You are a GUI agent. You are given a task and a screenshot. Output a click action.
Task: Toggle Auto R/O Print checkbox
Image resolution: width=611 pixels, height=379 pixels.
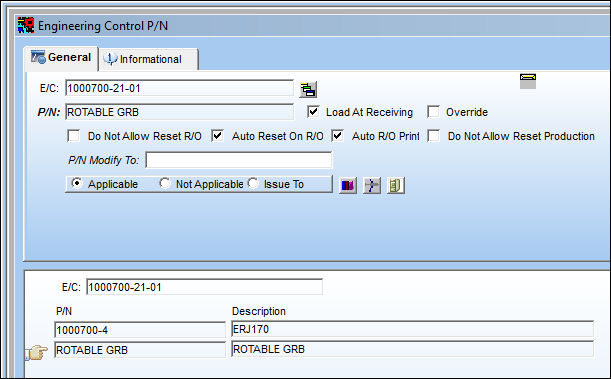point(337,136)
